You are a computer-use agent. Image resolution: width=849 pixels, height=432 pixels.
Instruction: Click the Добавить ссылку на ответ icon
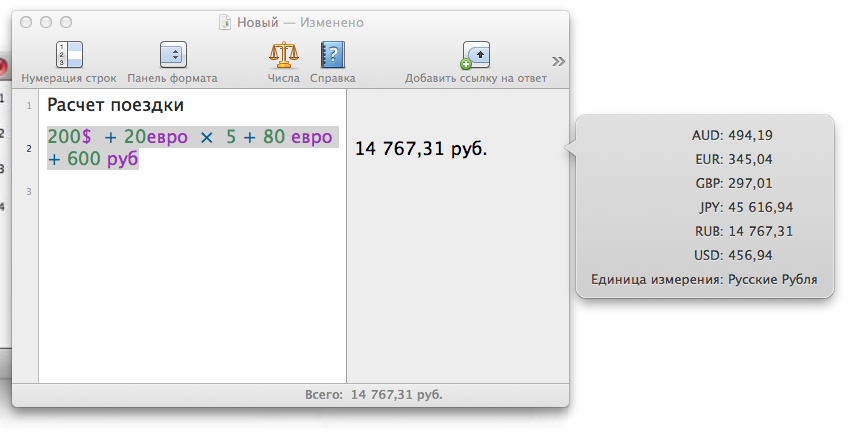tap(475, 55)
